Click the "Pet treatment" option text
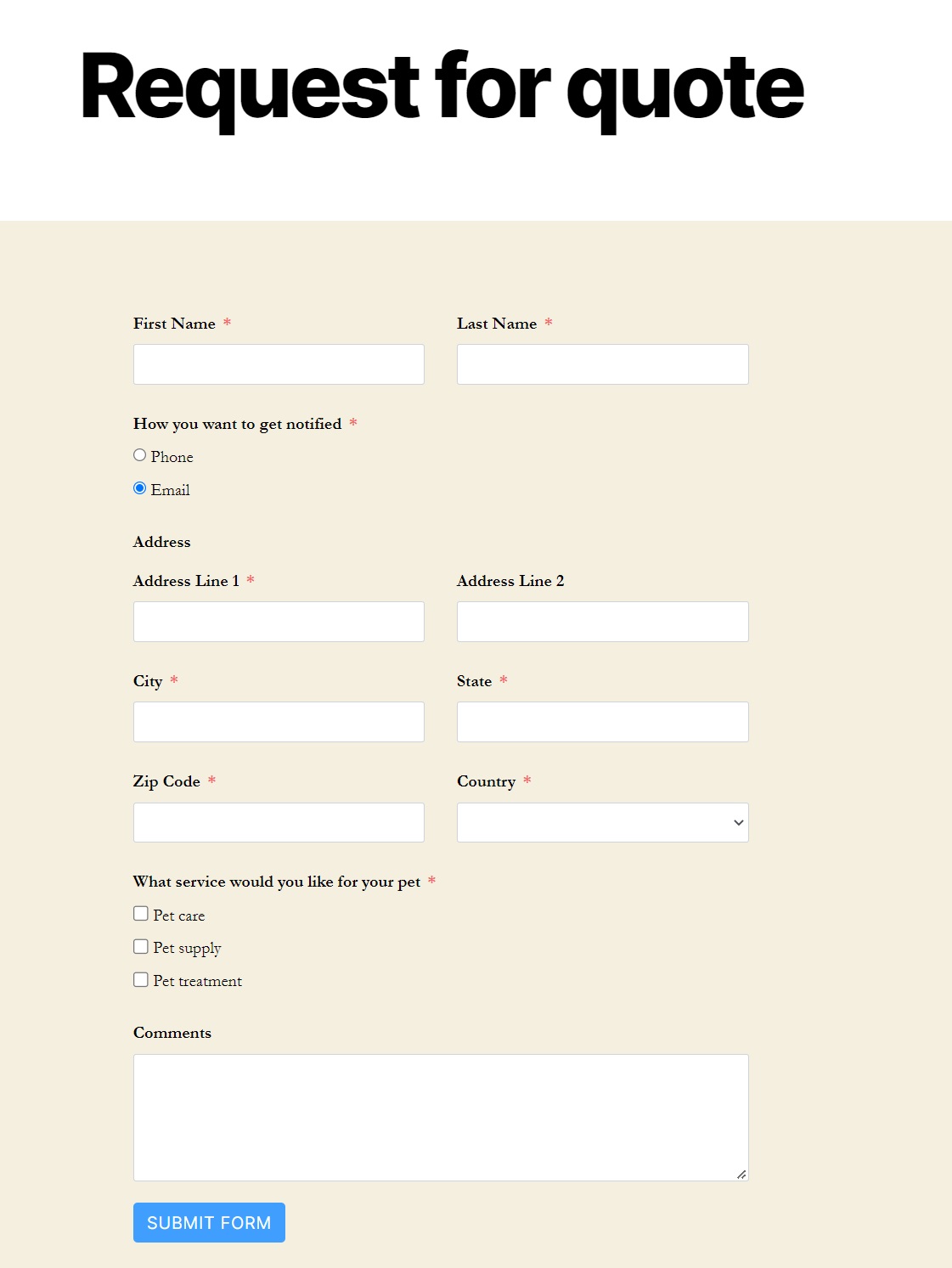The image size is (952, 1268). click(x=198, y=981)
